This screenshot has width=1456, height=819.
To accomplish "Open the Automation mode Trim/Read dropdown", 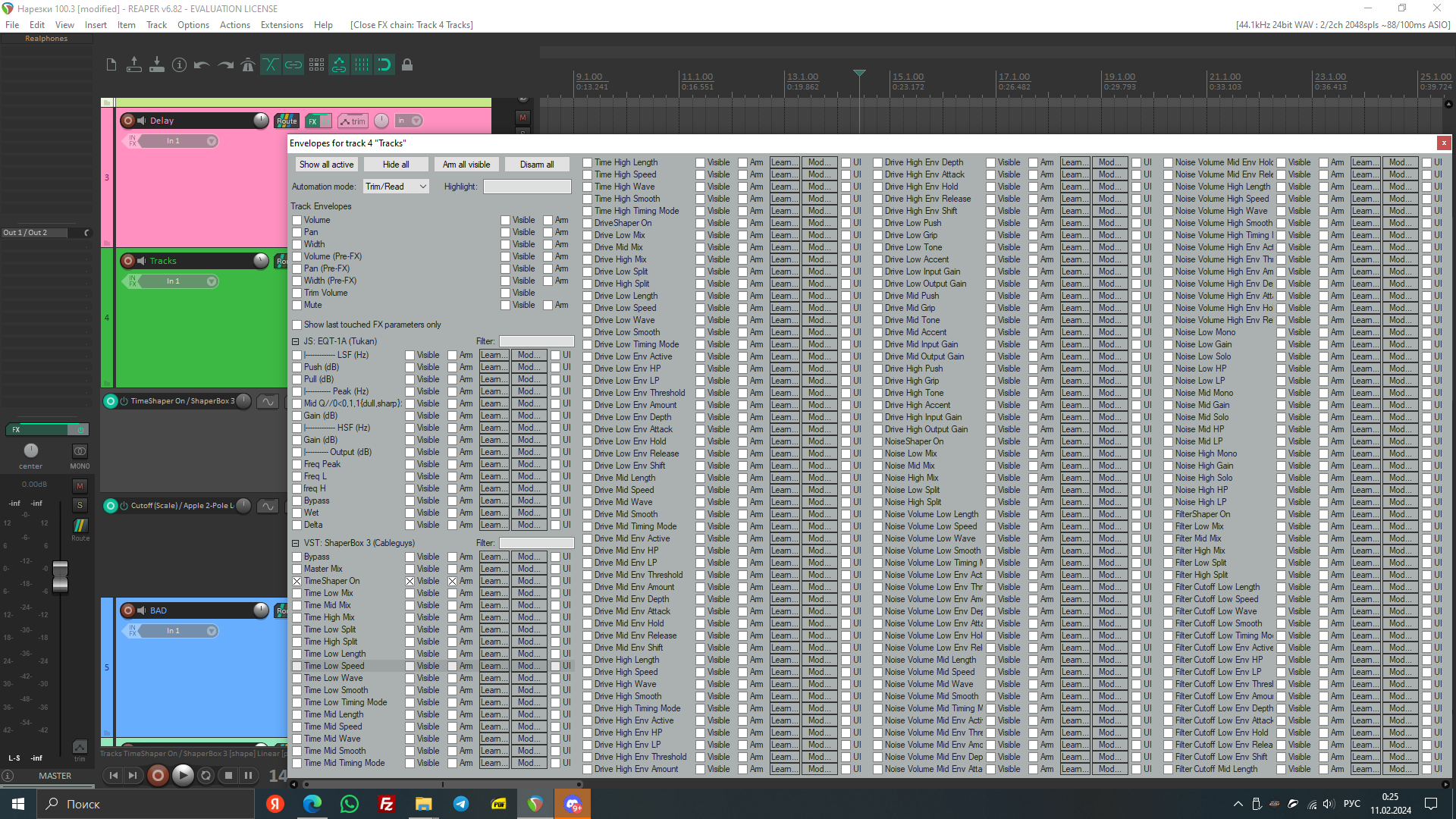I will (x=396, y=187).
